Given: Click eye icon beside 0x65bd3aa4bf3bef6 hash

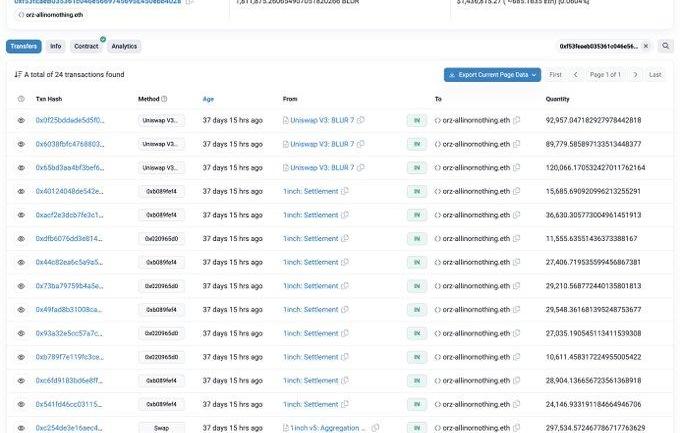Looking at the screenshot, I should tap(21, 167).
